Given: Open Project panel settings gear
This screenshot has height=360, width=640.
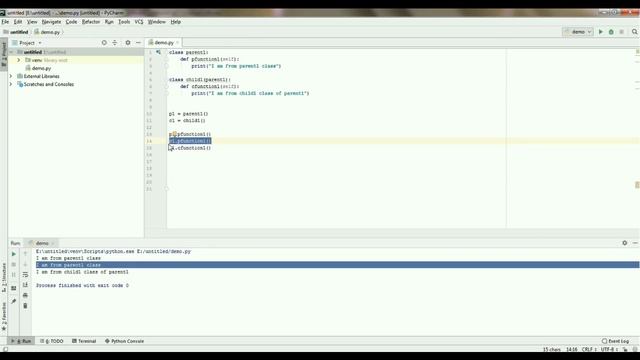Looking at the screenshot, I should coord(128,43).
